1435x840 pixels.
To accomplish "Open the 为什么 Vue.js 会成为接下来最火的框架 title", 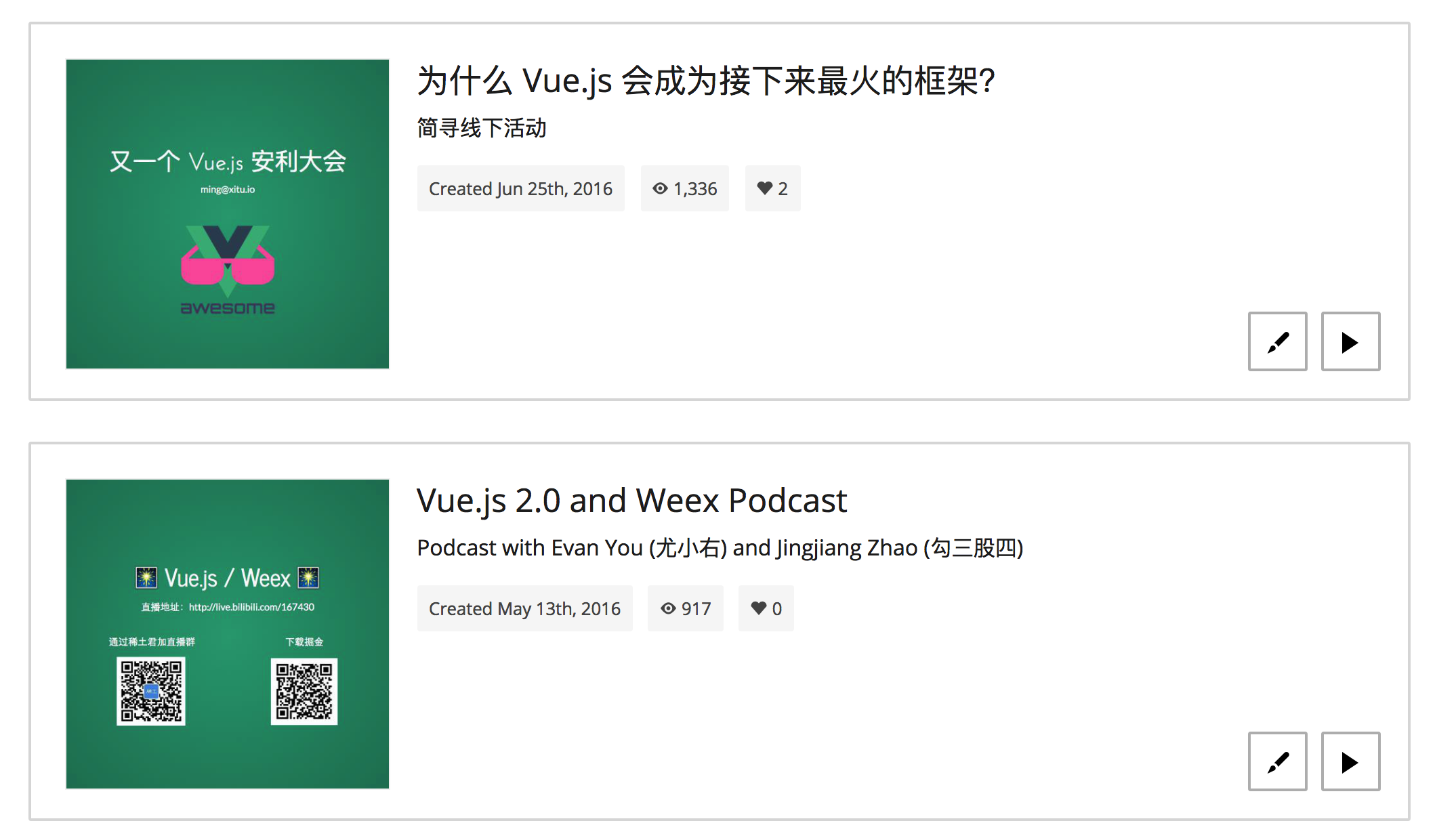I will coord(705,81).
